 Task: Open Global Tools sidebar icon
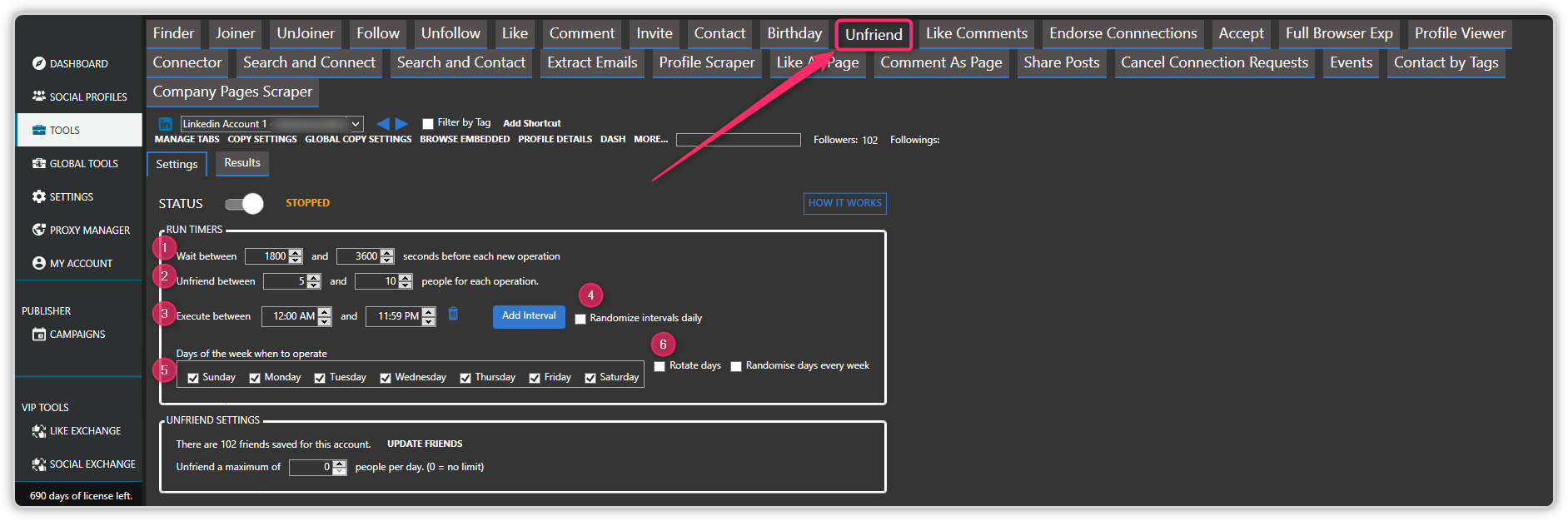pyautogui.click(x=39, y=163)
